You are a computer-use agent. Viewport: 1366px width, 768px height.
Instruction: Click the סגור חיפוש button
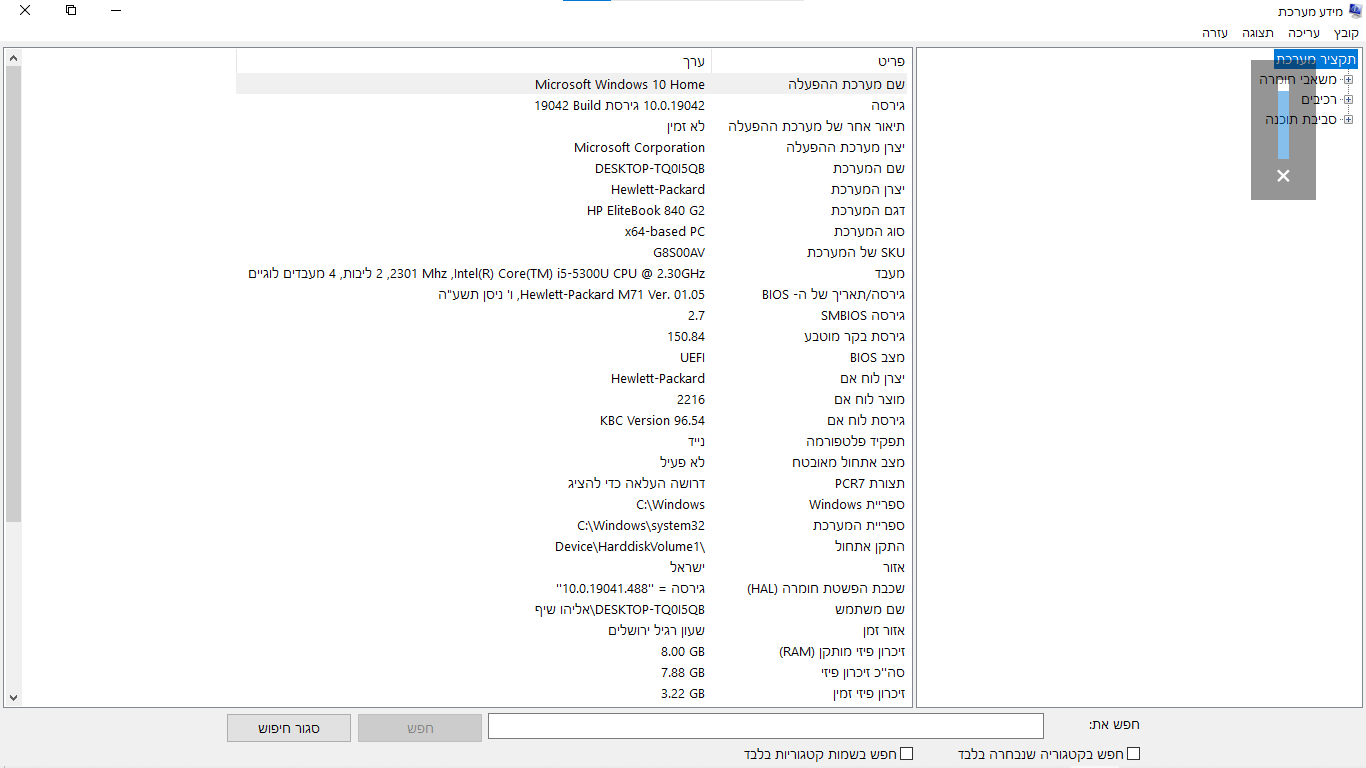[289, 728]
